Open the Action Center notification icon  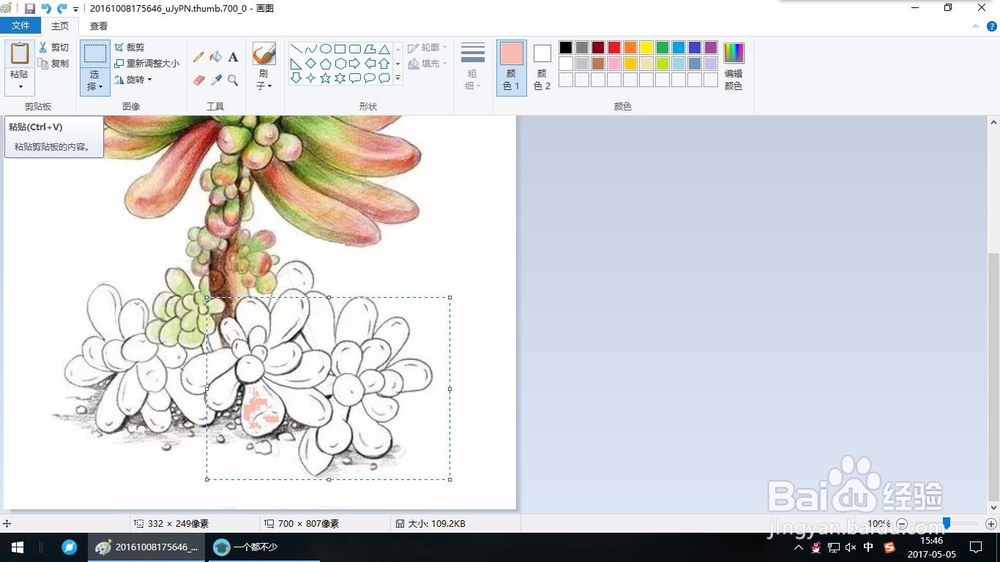(976, 547)
